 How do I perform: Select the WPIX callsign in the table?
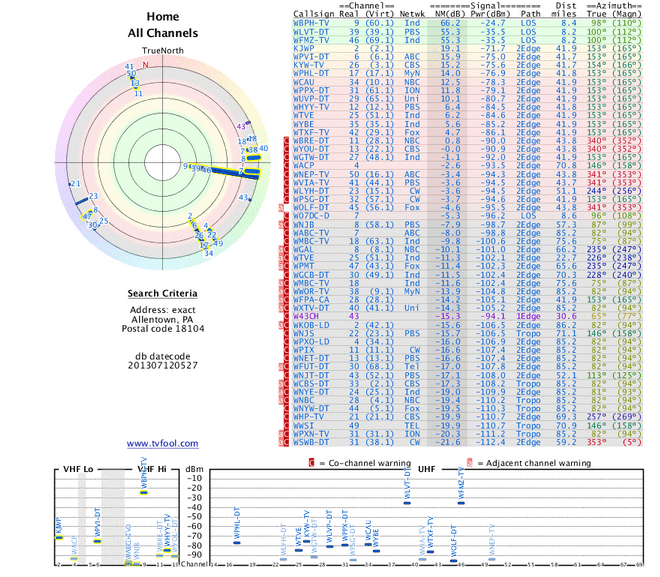[303, 350]
